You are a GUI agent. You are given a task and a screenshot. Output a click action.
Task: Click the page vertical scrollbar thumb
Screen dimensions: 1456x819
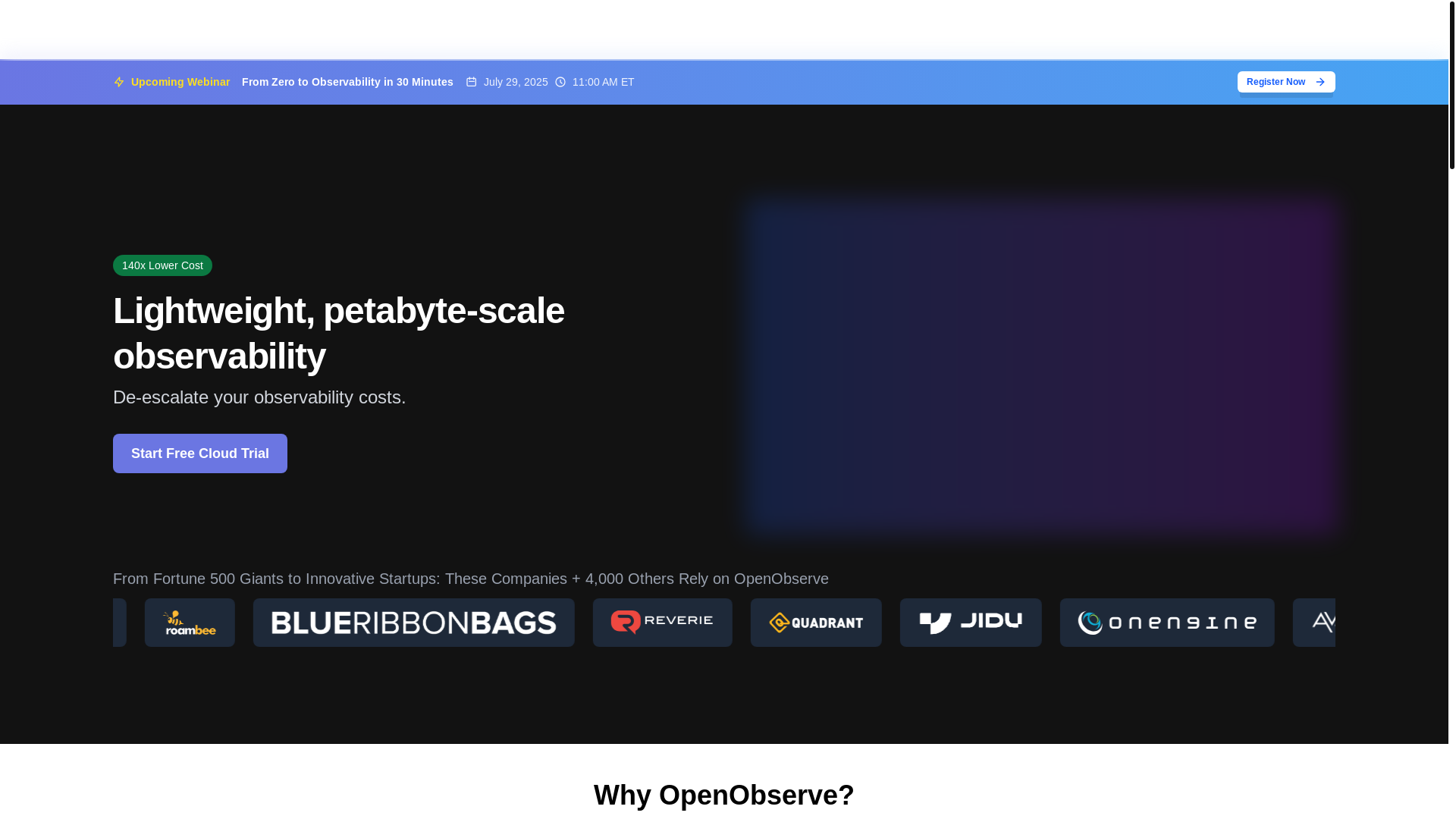1452,84
